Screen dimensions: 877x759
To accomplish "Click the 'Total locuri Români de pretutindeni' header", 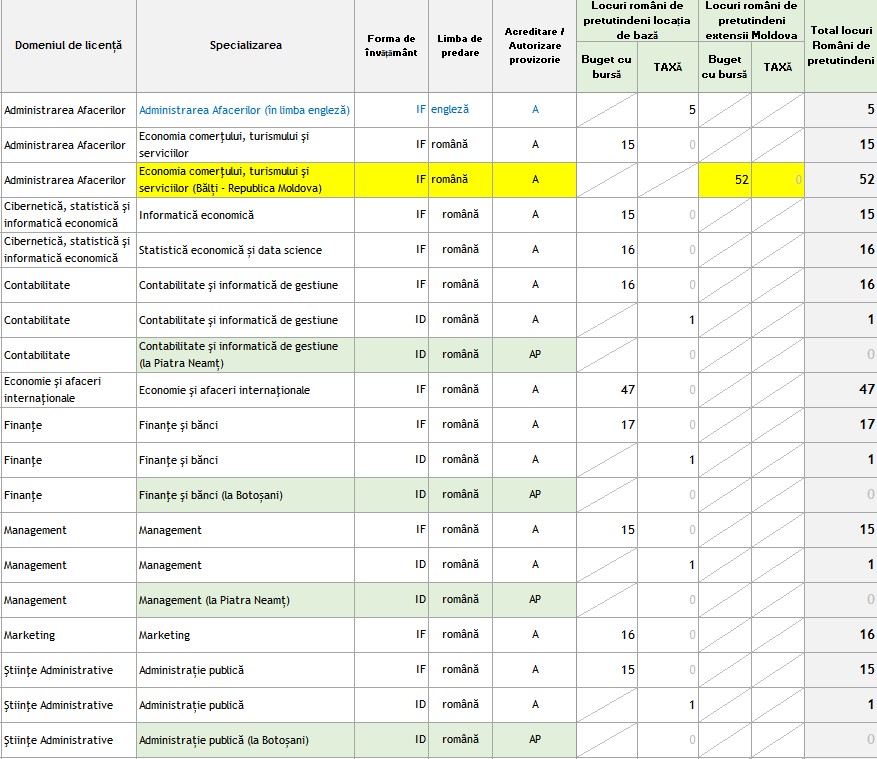I will (840, 45).
